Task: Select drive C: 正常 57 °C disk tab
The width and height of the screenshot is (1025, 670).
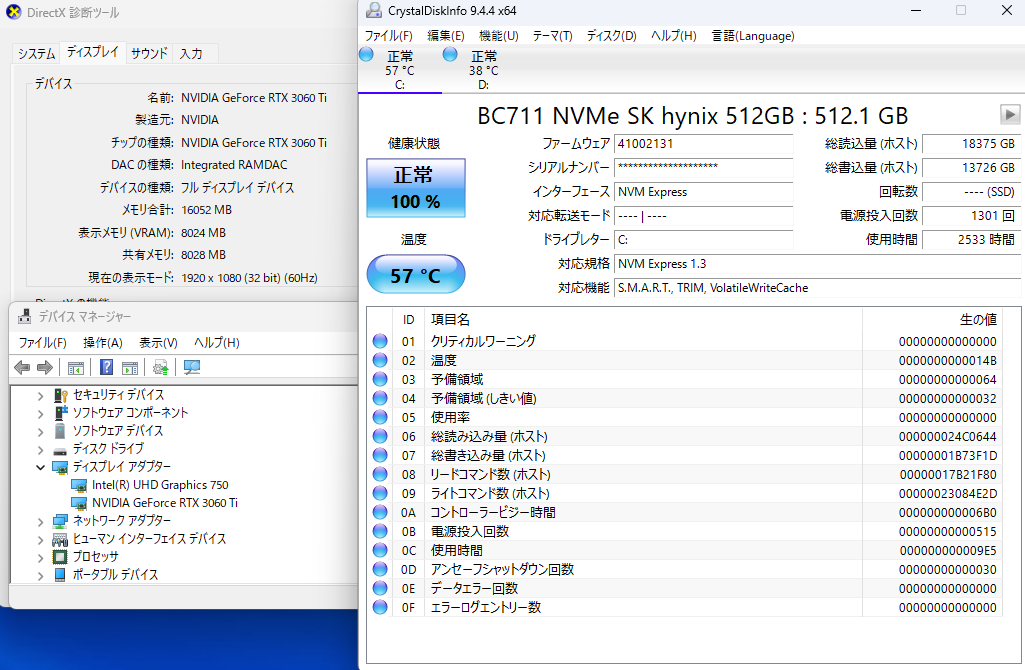Action: [399, 69]
